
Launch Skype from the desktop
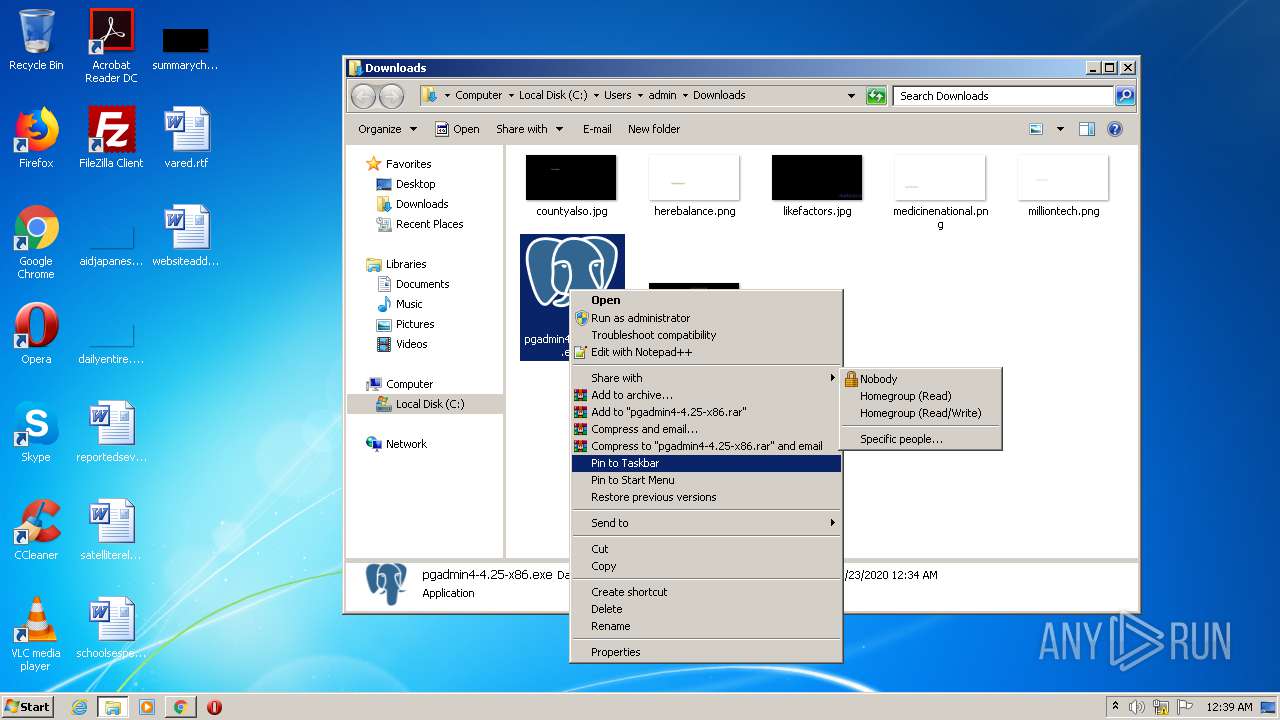(x=36, y=432)
